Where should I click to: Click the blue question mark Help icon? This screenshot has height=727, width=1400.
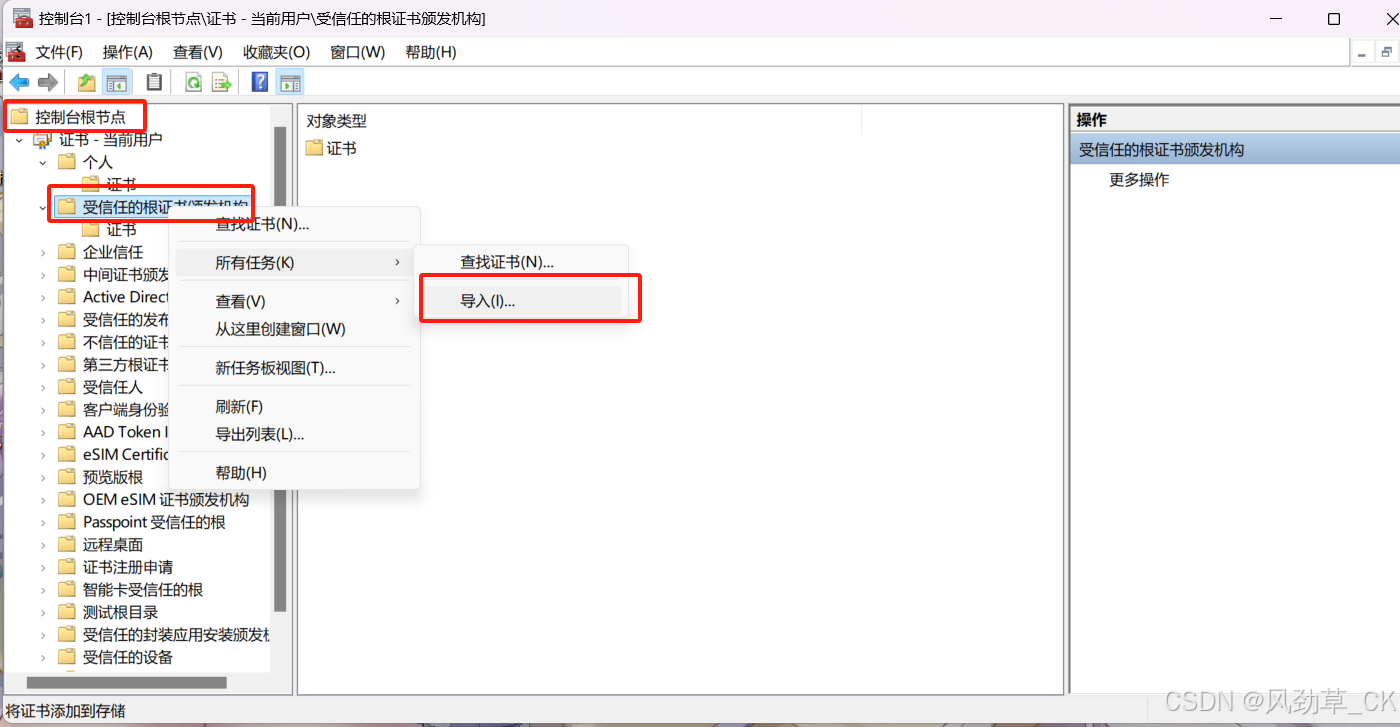point(260,82)
